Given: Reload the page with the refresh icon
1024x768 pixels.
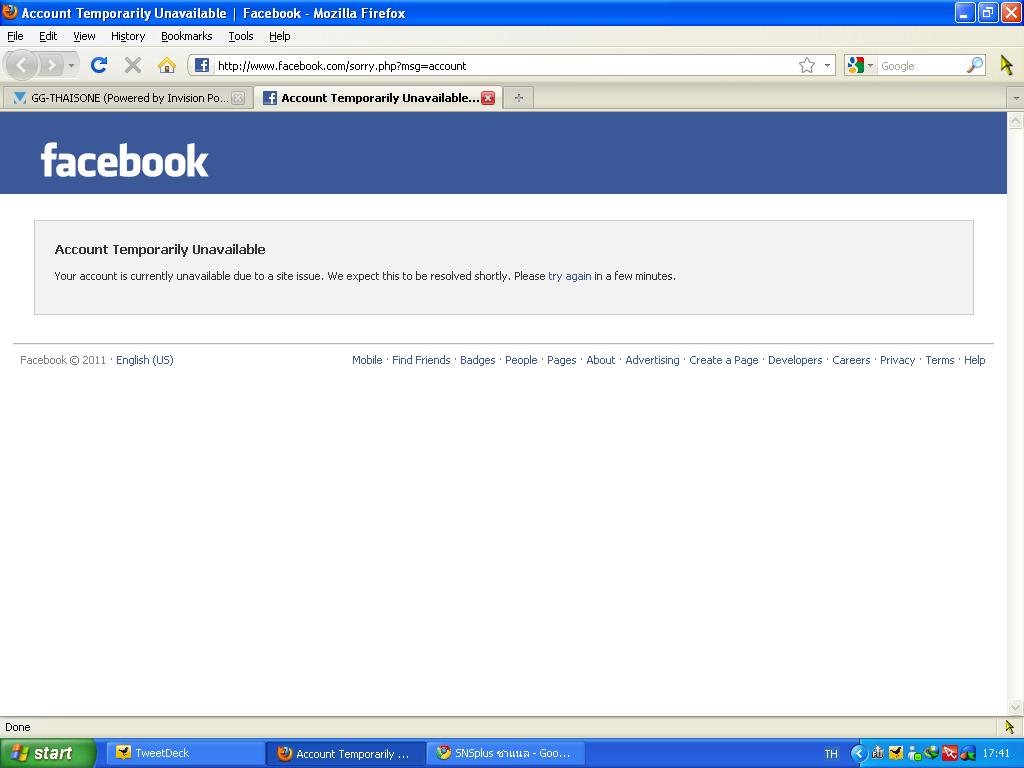Looking at the screenshot, I should (99, 65).
